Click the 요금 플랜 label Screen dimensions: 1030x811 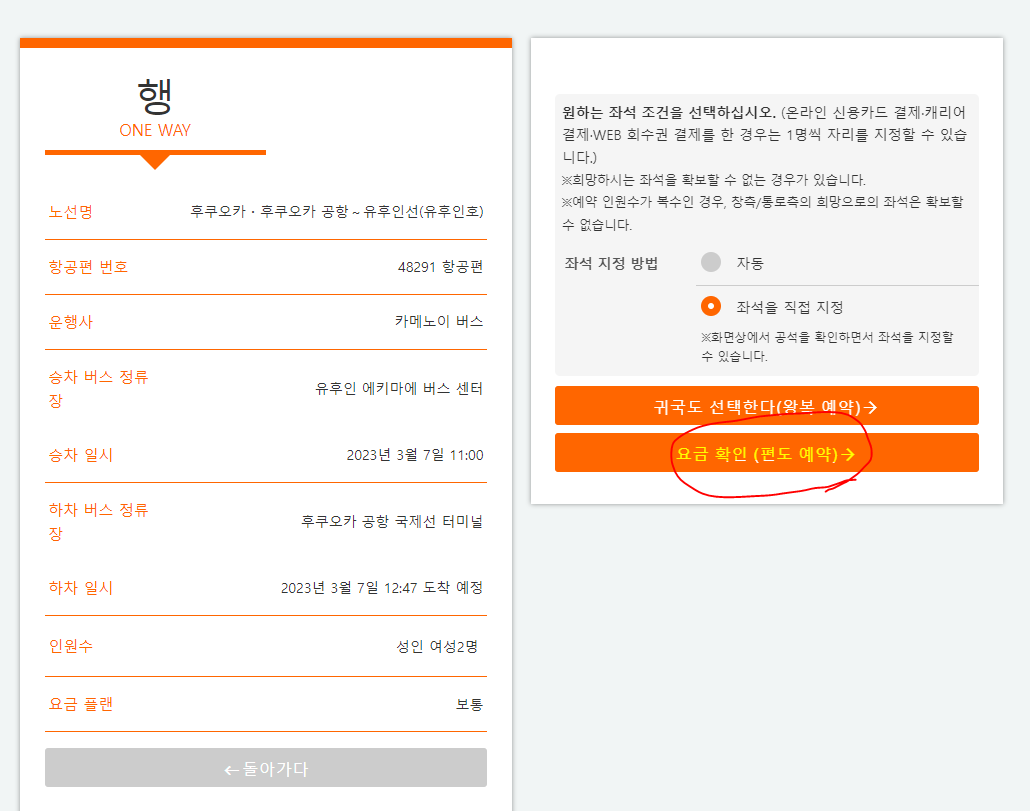[81, 704]
